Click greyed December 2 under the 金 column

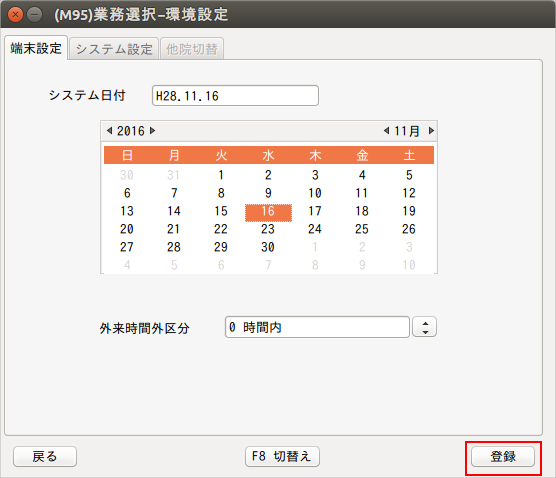coord(362,247)
